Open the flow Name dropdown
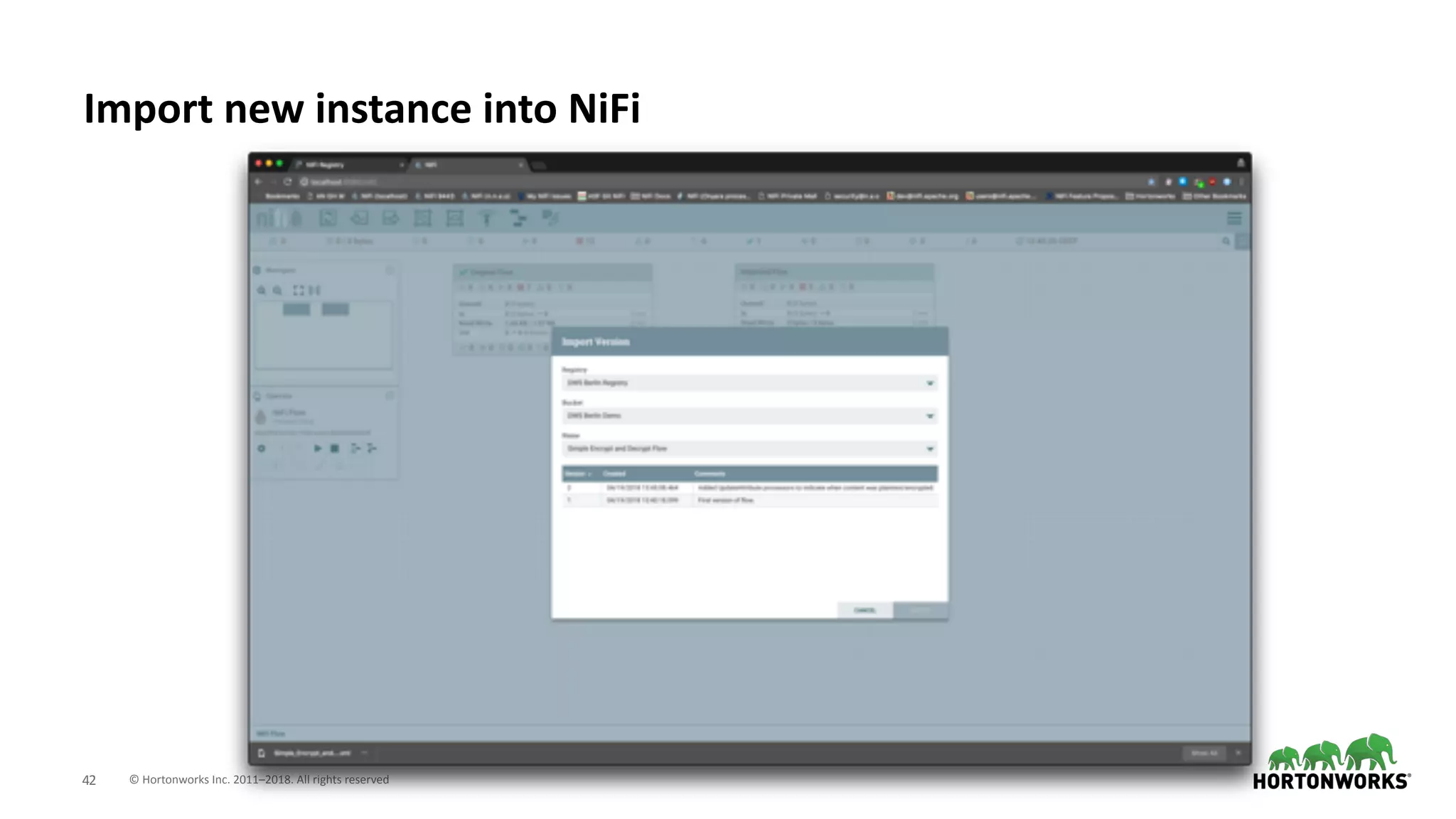 749,449
